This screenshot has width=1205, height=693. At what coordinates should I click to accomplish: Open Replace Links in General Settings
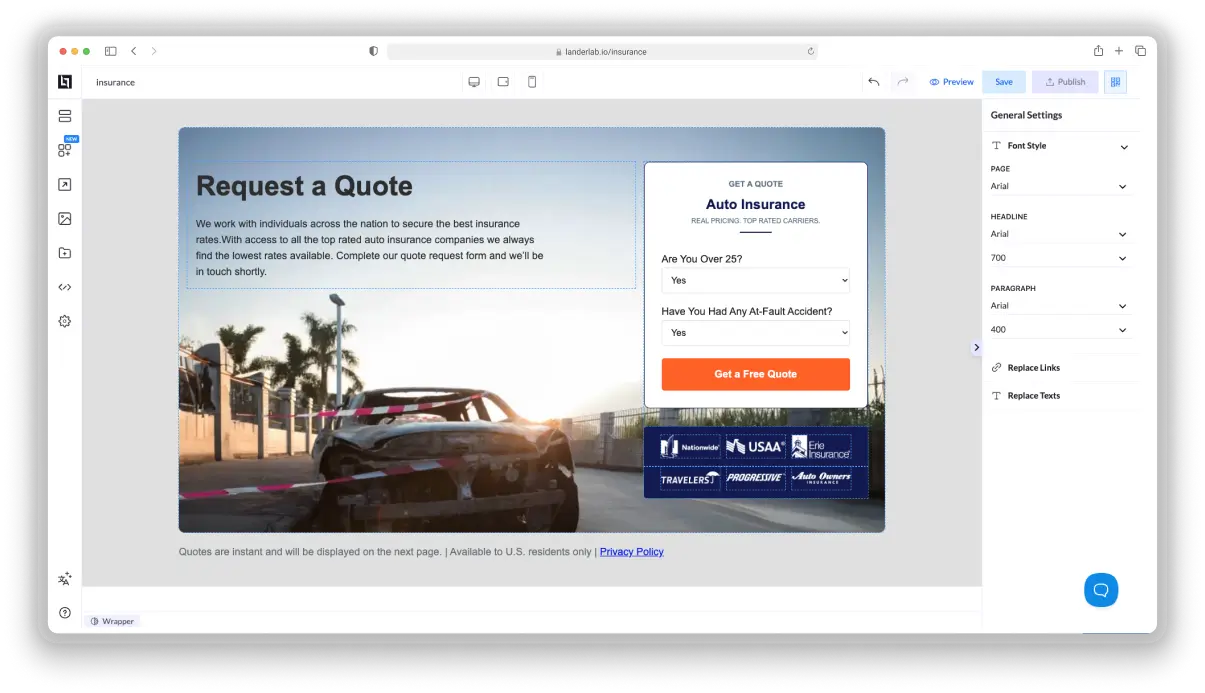pos(1033,368)
